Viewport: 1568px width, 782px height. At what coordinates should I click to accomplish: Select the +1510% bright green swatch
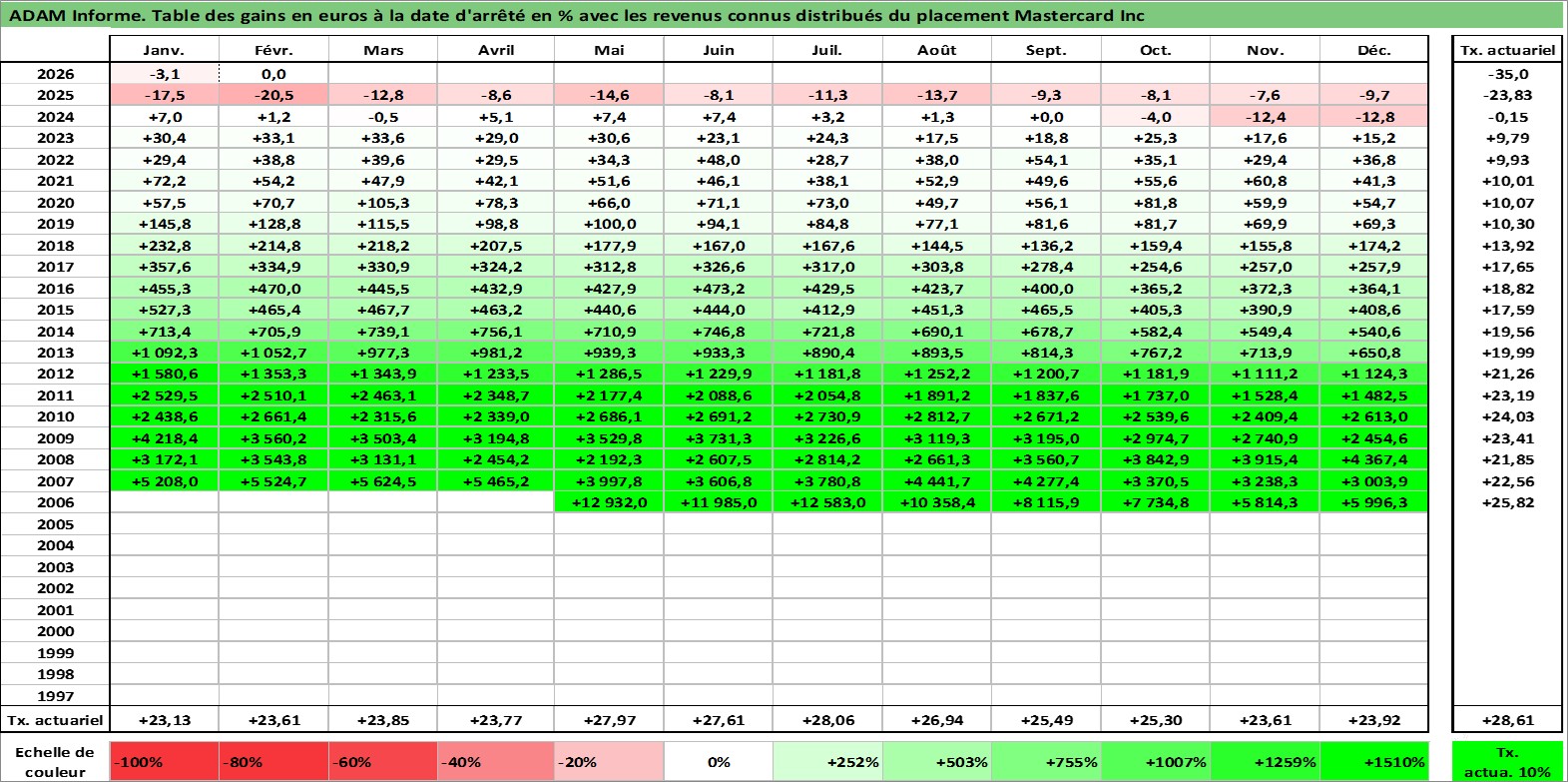pyautogui.click(x=1374, y=762)
